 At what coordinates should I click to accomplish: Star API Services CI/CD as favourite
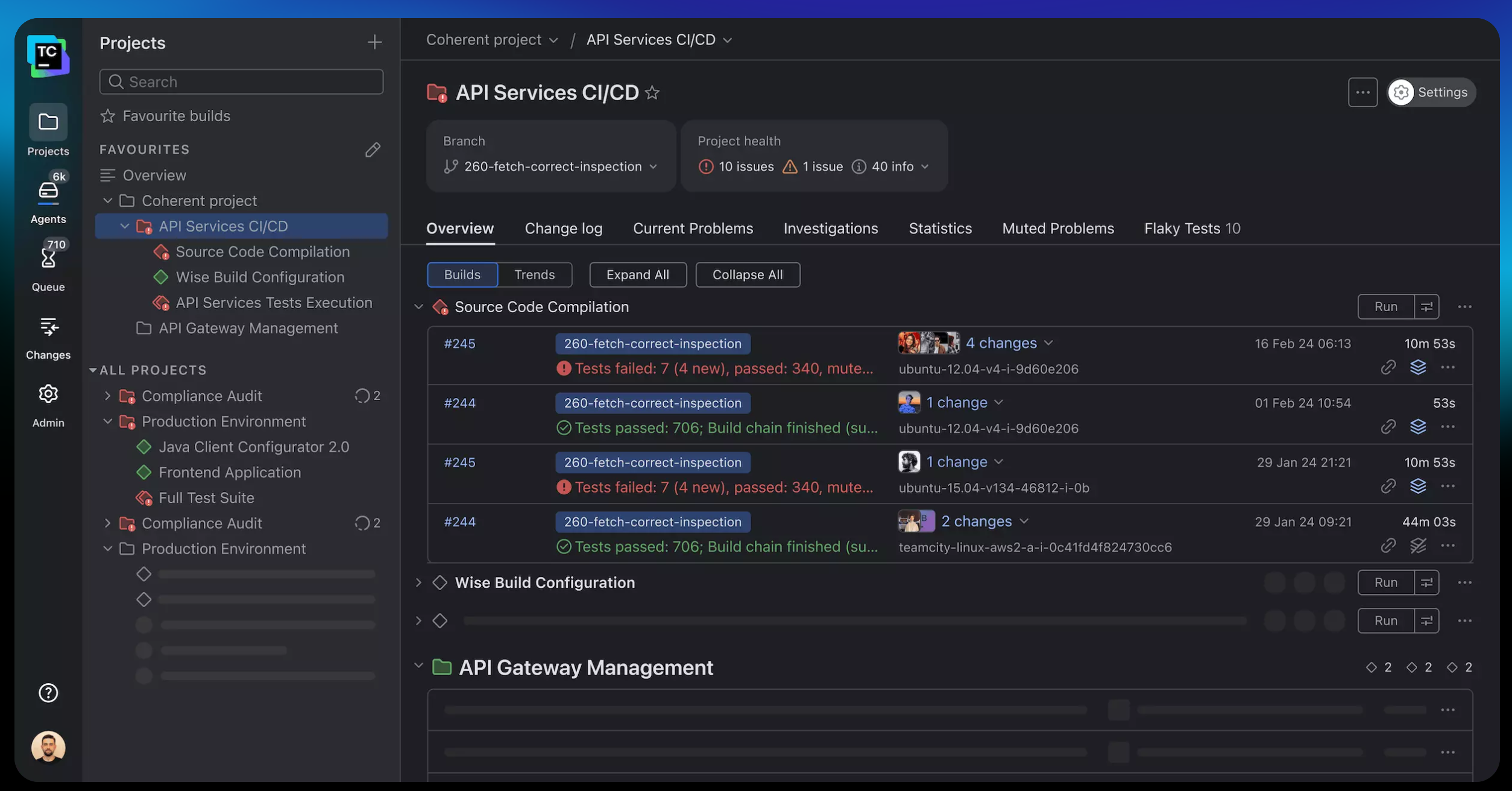(652, 93)
